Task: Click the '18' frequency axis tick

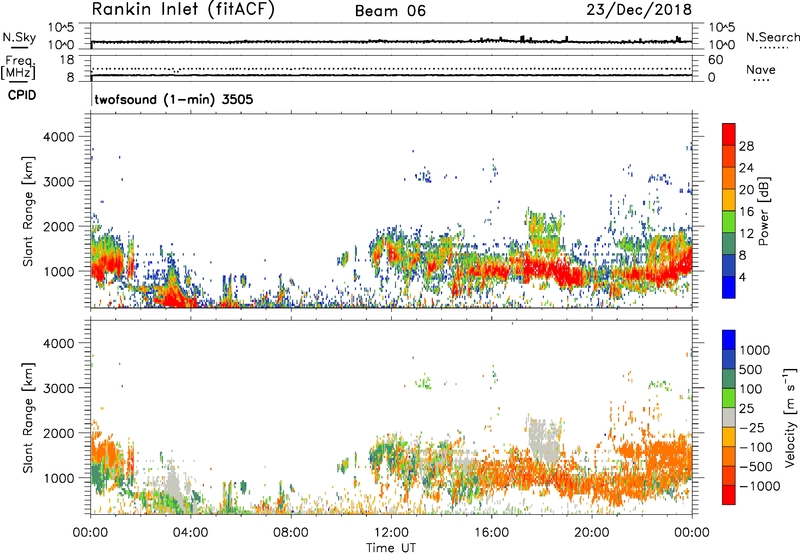Action: 67,60
